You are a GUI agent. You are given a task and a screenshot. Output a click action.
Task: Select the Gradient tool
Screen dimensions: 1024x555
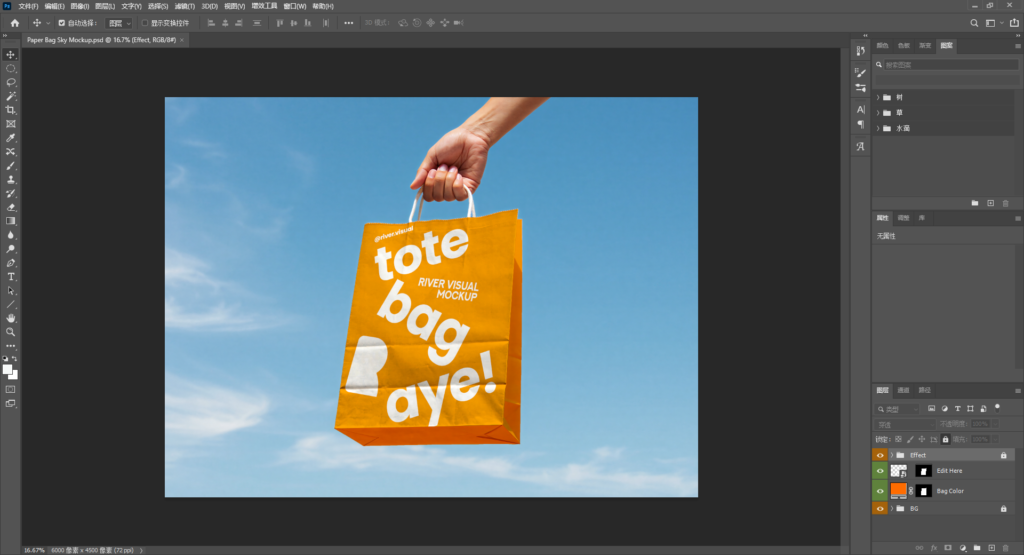(10, 221)
